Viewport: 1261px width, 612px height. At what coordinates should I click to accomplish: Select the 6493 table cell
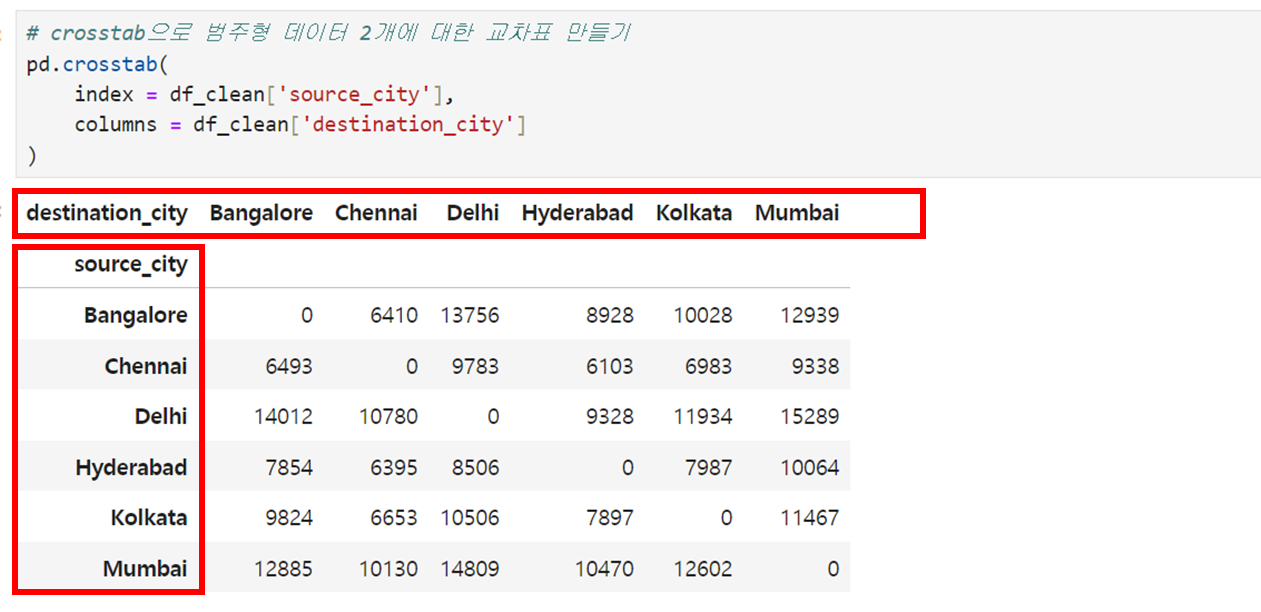click(287, 366)
